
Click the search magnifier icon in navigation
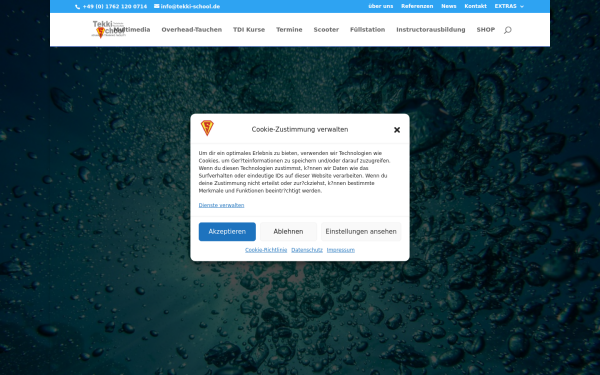[x=507, y=30]
